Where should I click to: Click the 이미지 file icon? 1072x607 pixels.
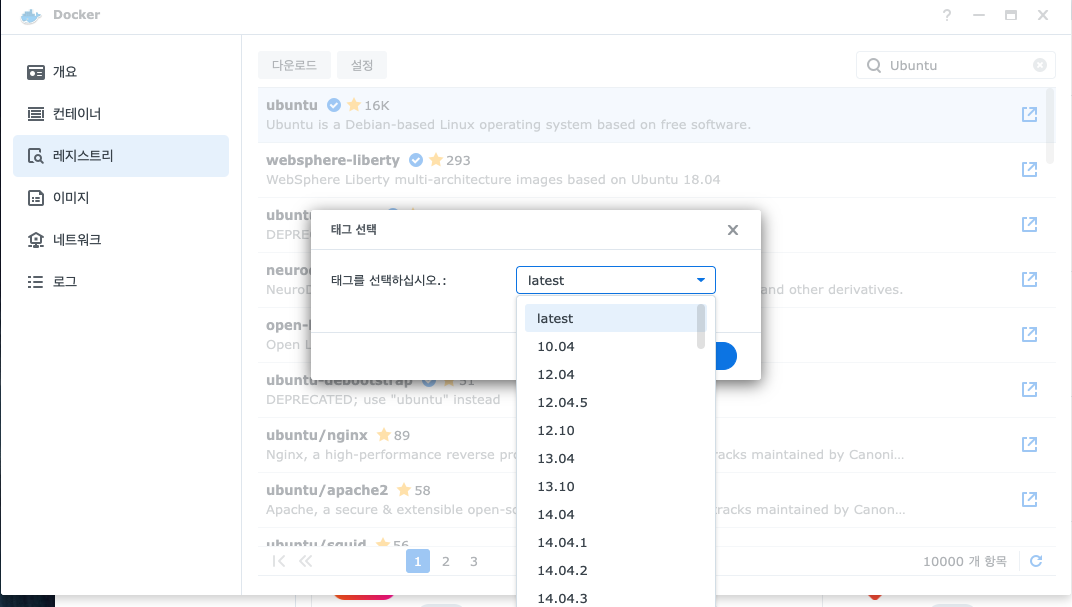36,198
